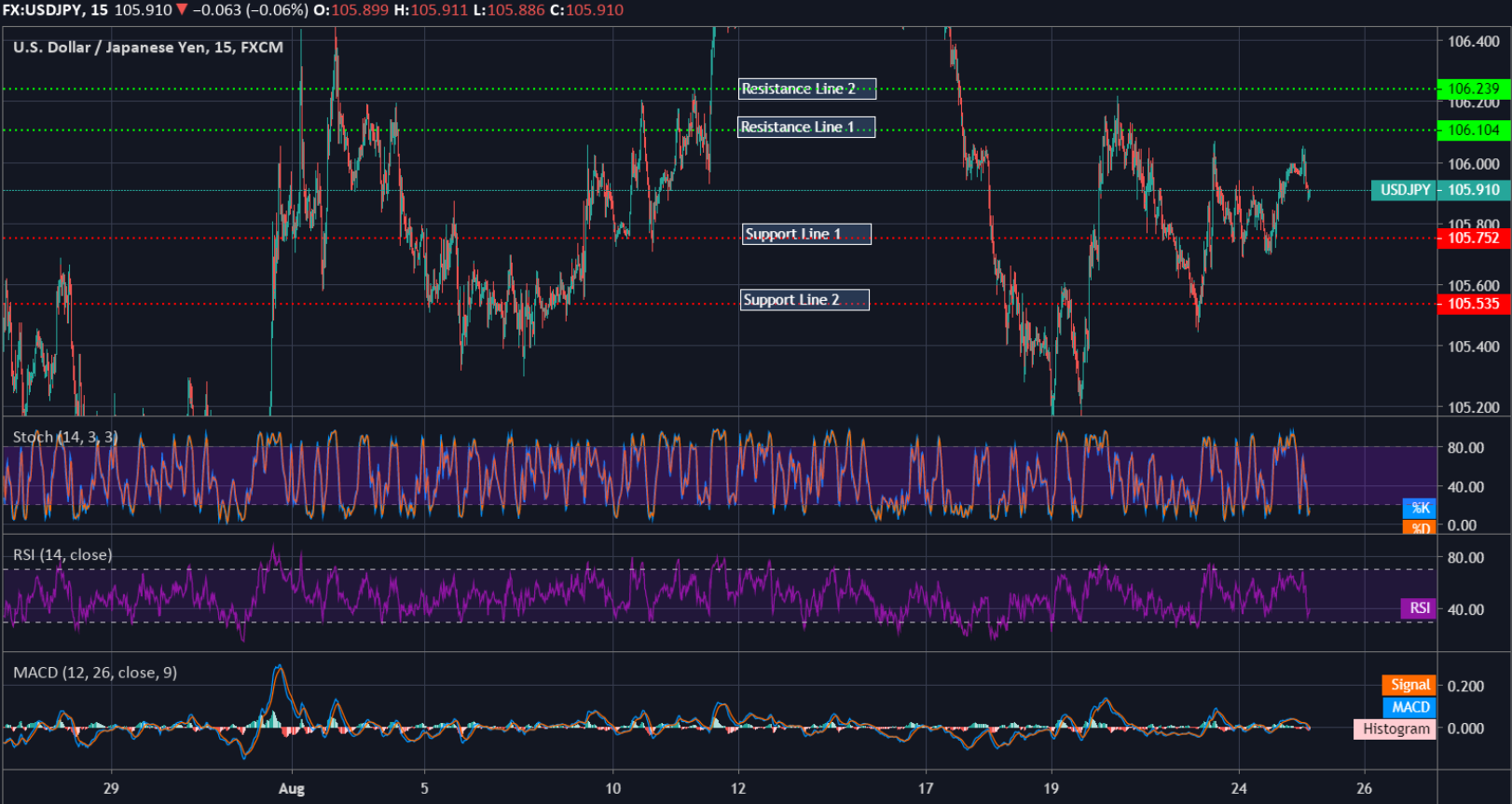Click the Resistance Line 1 label
This screenshot has width=1512, height=804.
pos(806,127)
